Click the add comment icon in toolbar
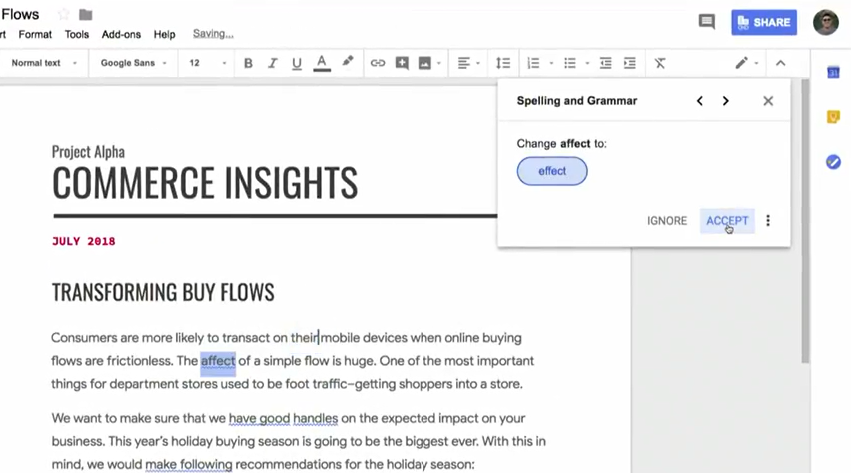Viewport: 851px width, 473px height. pos(402,63)
